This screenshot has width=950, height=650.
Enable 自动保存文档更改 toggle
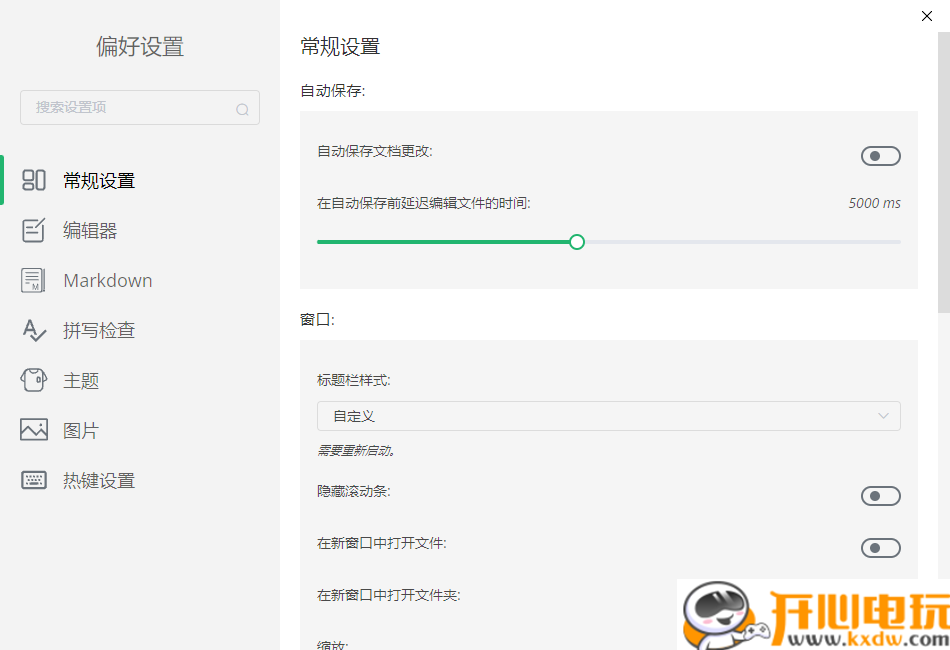coord(880,156)
